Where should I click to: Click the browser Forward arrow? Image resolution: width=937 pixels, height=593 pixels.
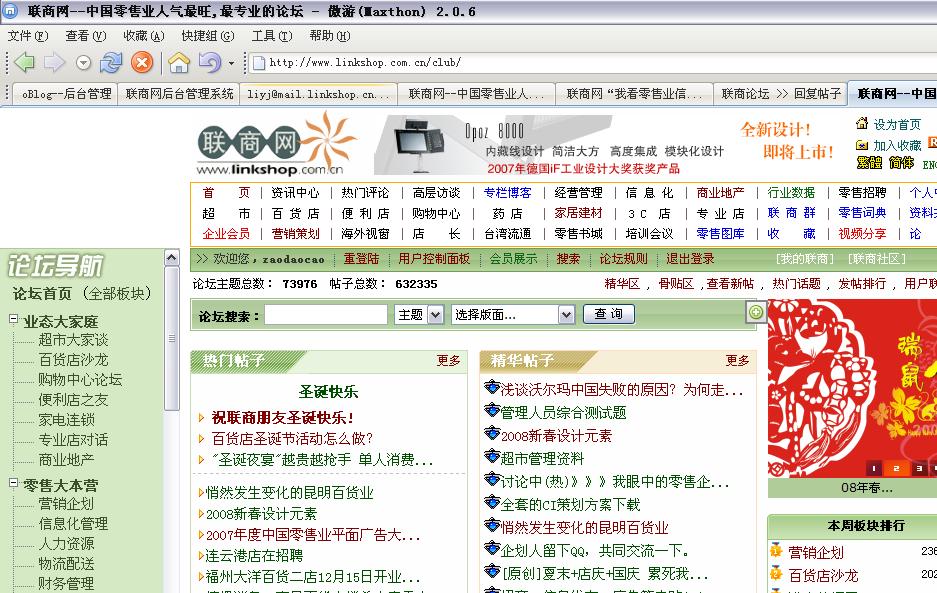(54, 62)
